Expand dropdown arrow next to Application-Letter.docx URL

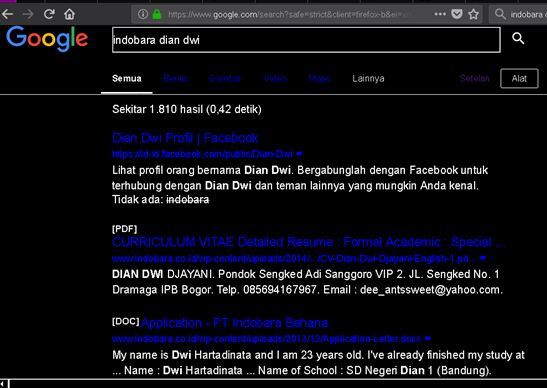pos(428,338)
